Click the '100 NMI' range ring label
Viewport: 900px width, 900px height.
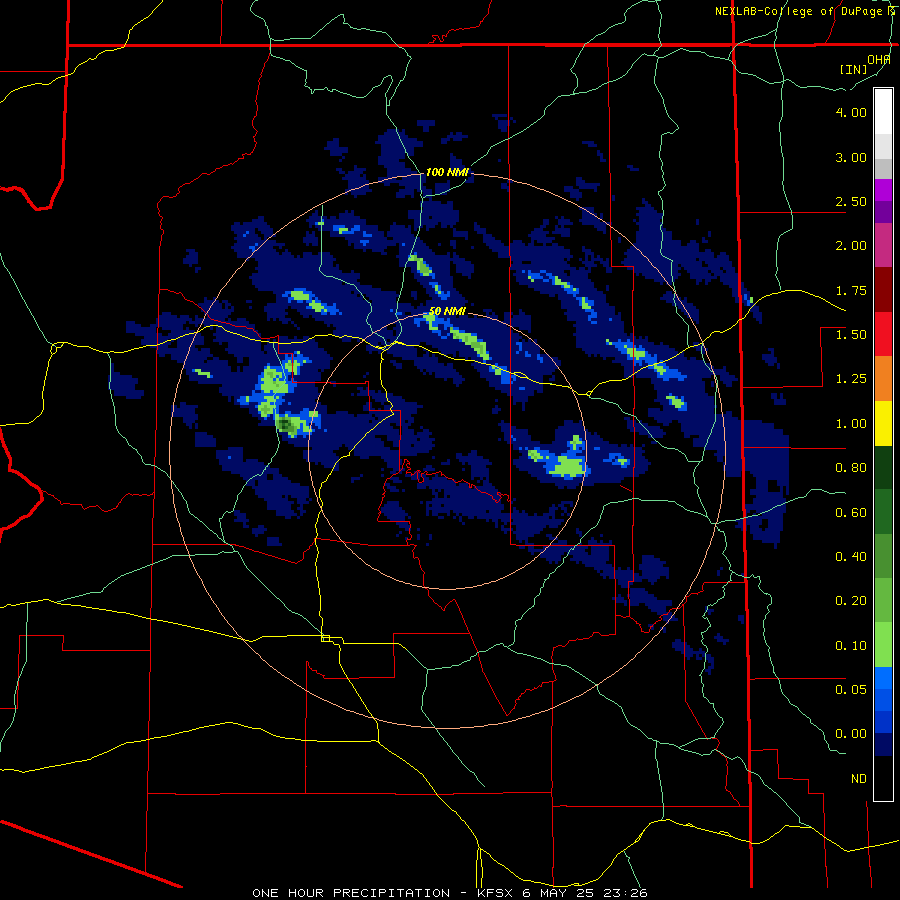pos(447,172)
